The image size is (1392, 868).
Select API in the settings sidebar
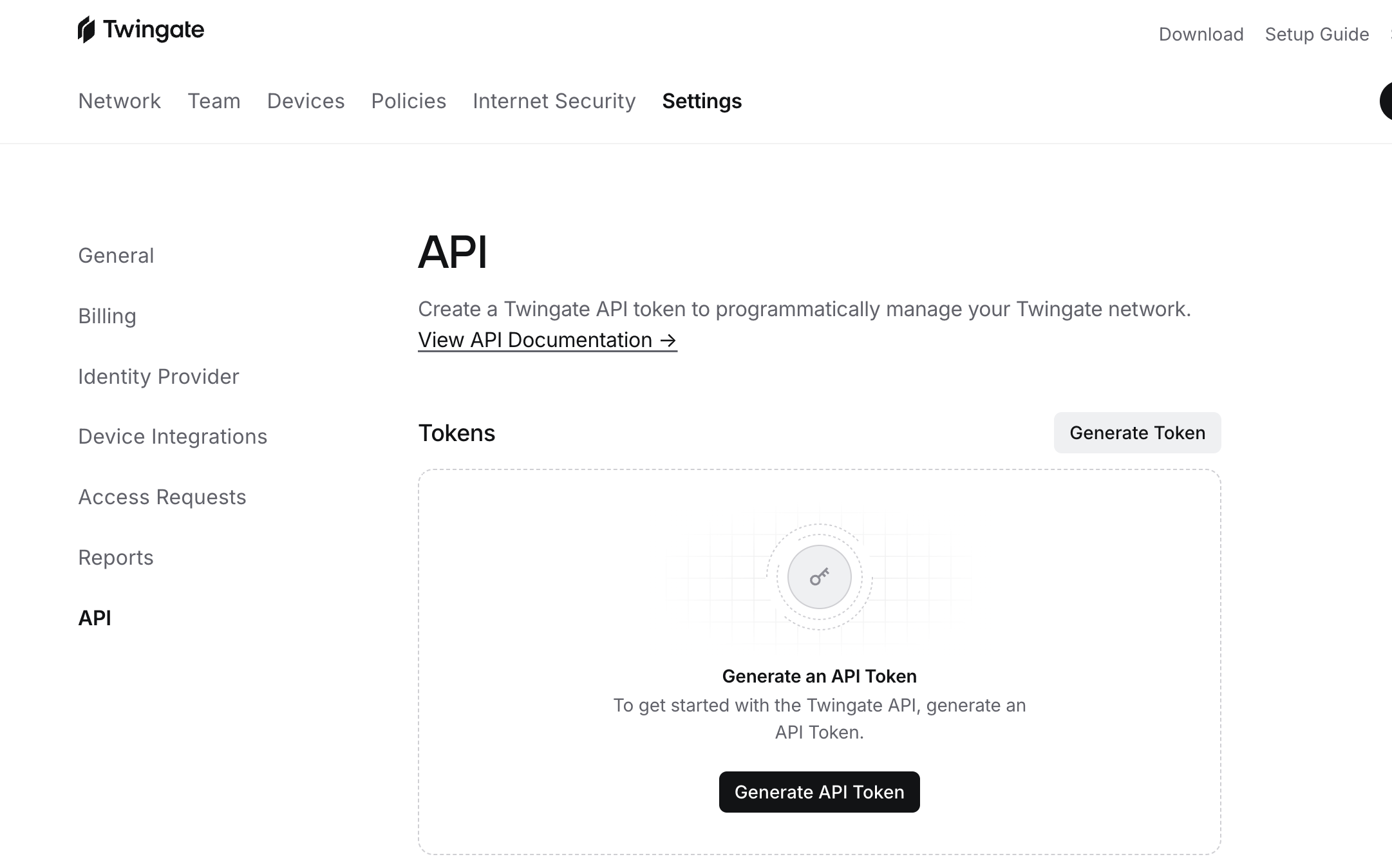(x=95, y=618)
